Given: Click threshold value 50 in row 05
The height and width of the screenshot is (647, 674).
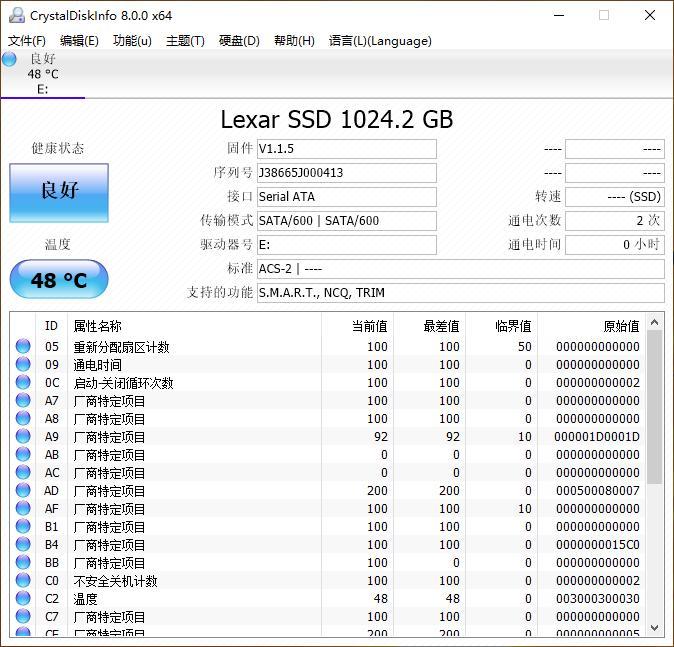Looking at the screenshot, I should point(524,346).
